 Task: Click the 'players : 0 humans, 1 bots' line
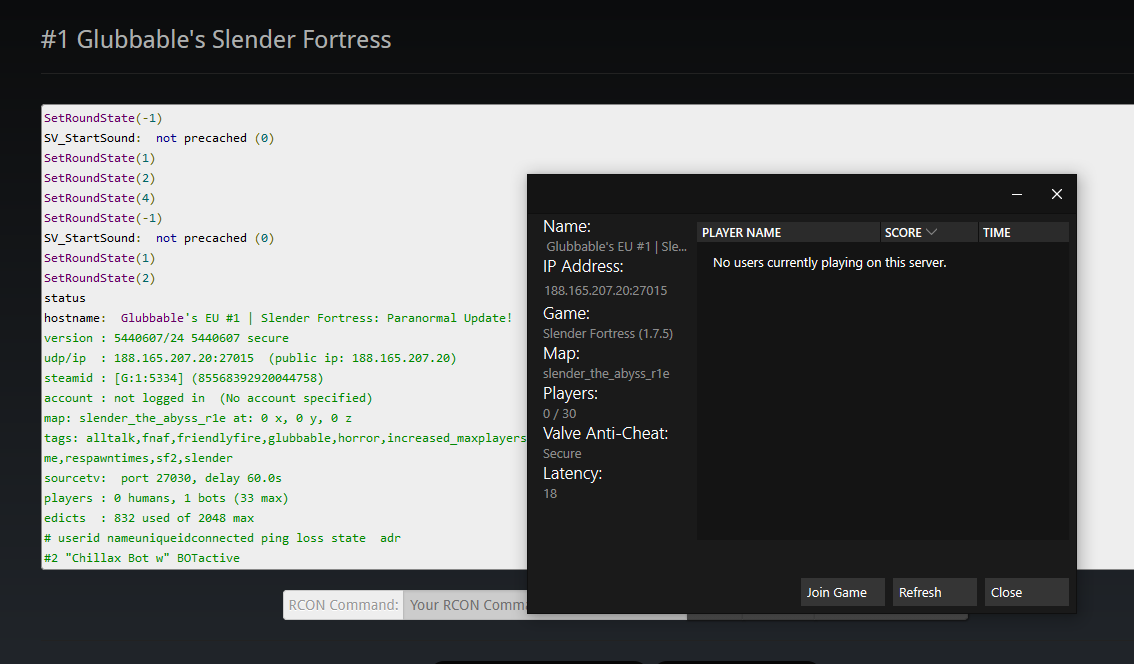(166, 498)
